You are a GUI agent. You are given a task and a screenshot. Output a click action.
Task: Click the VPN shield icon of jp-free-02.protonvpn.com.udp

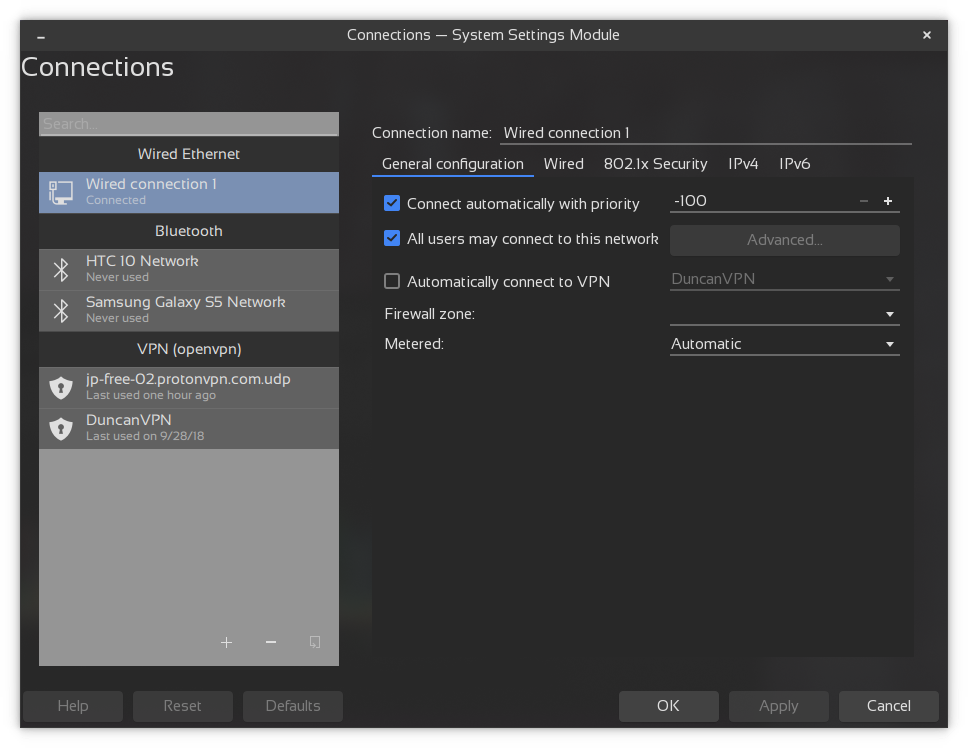[61, 386]
